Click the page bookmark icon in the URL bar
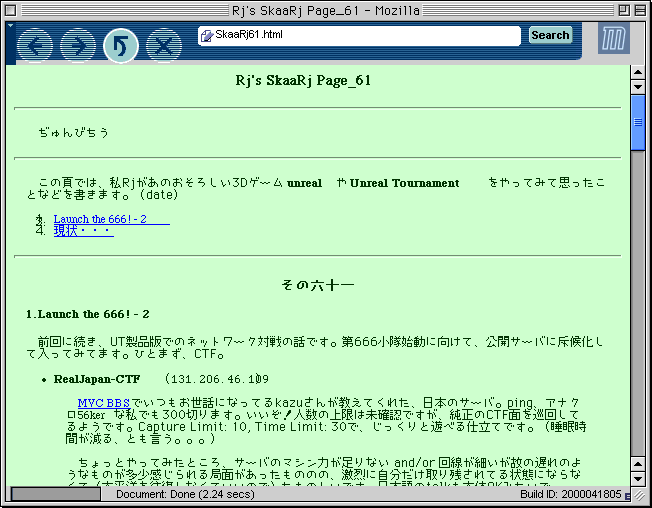 pyautogui.click(x=207, y=35)
